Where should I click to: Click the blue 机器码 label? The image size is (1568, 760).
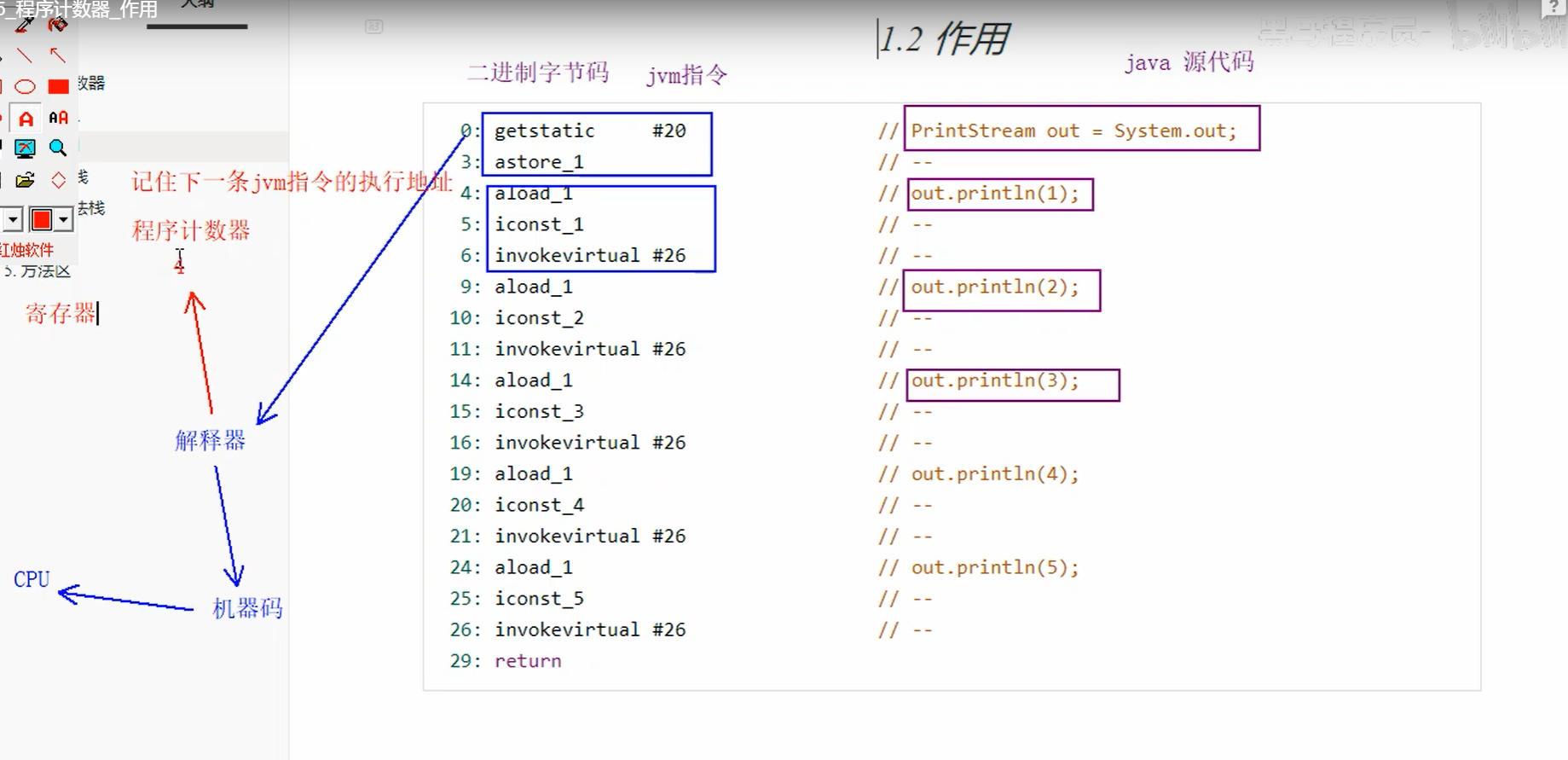tap(247, 608)
